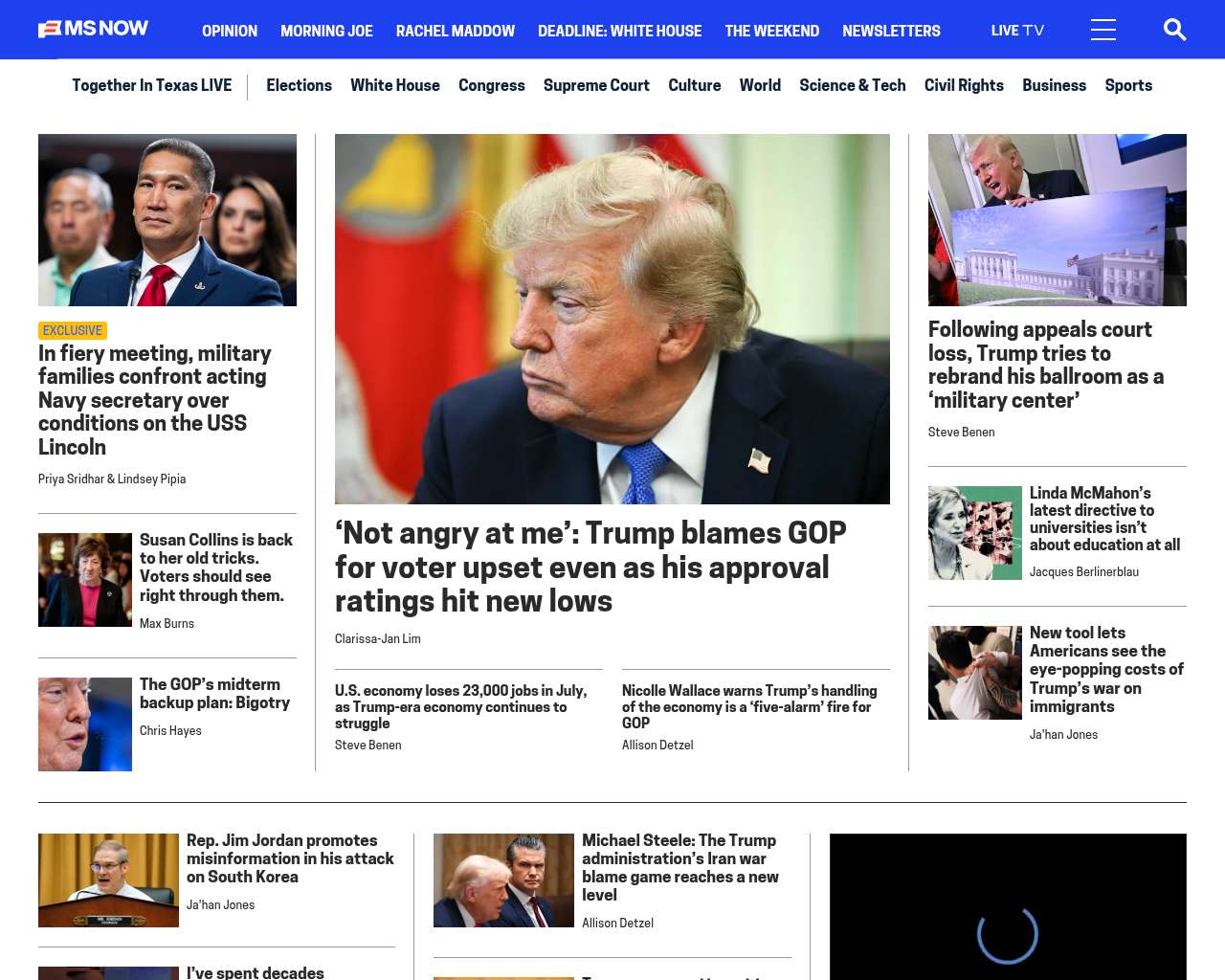Open the Sports topic
This screenshot has height=980, width=1225.
point(1128,85)
